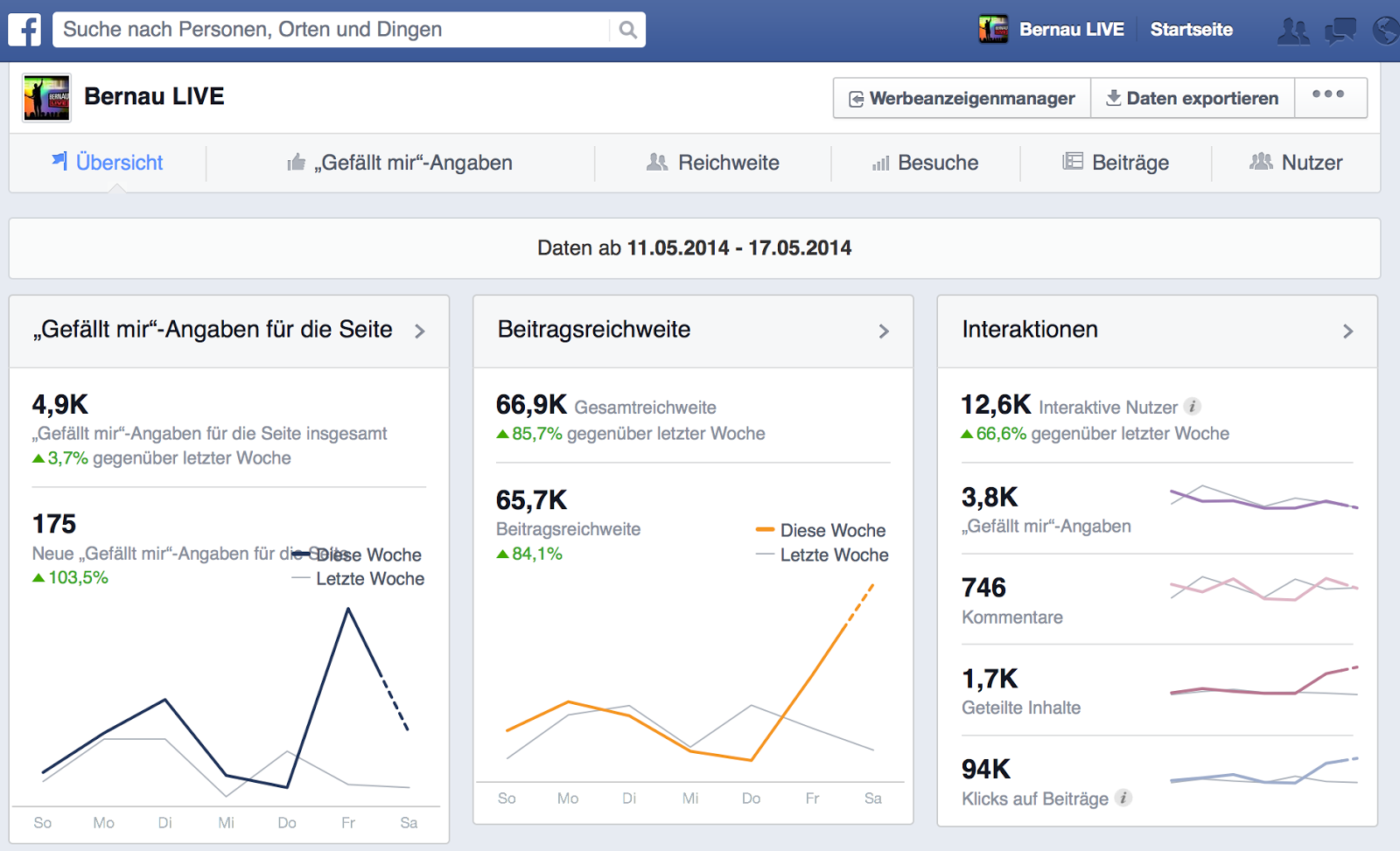This screenshot has height=851, width=1400.
Task: Click the blue Klicks auf Beiträge sparkline
Action: [1263, 771]
